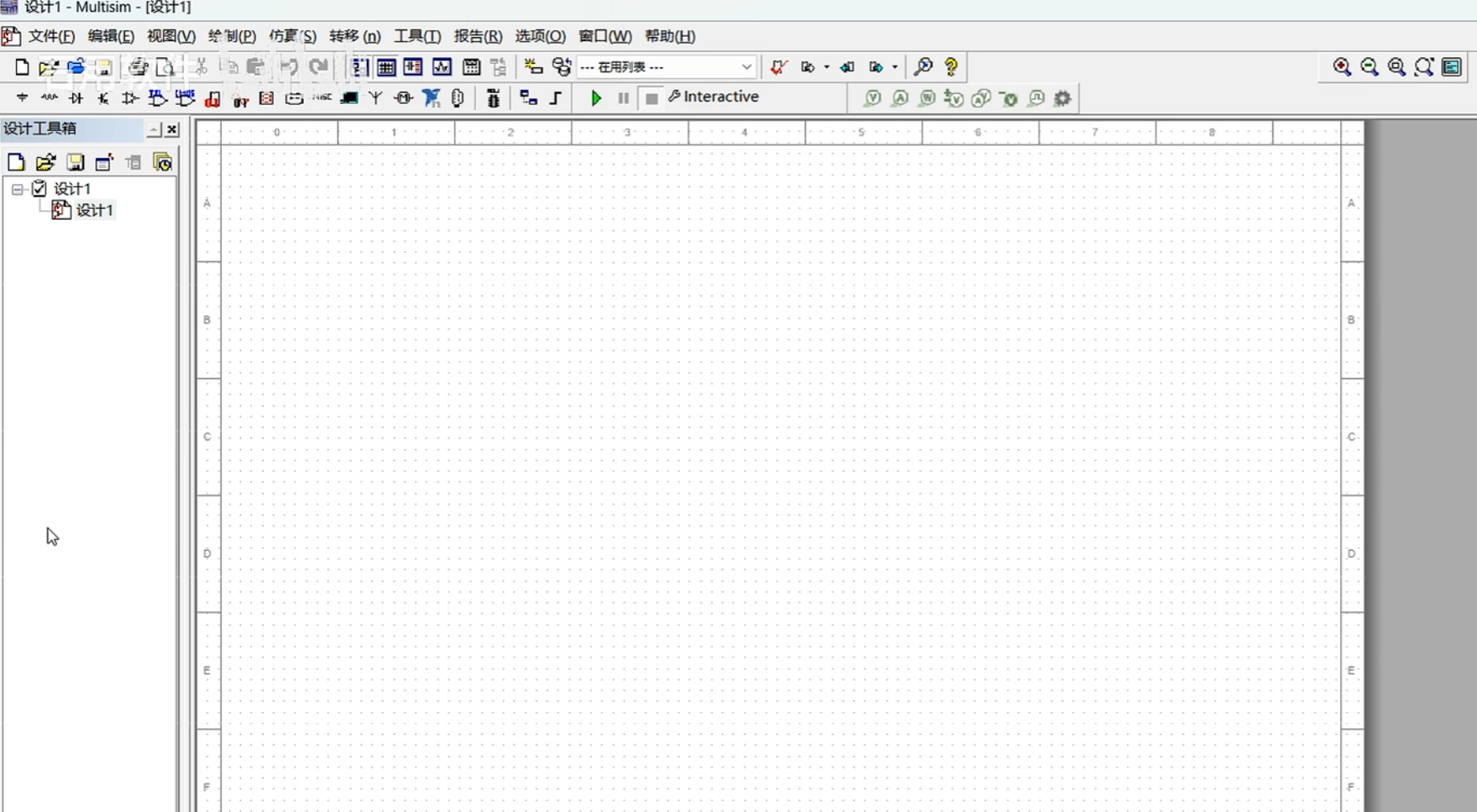Close the 设计工具箱 panel
Screen dimensions: 1477x812
(x=172, y=129)
